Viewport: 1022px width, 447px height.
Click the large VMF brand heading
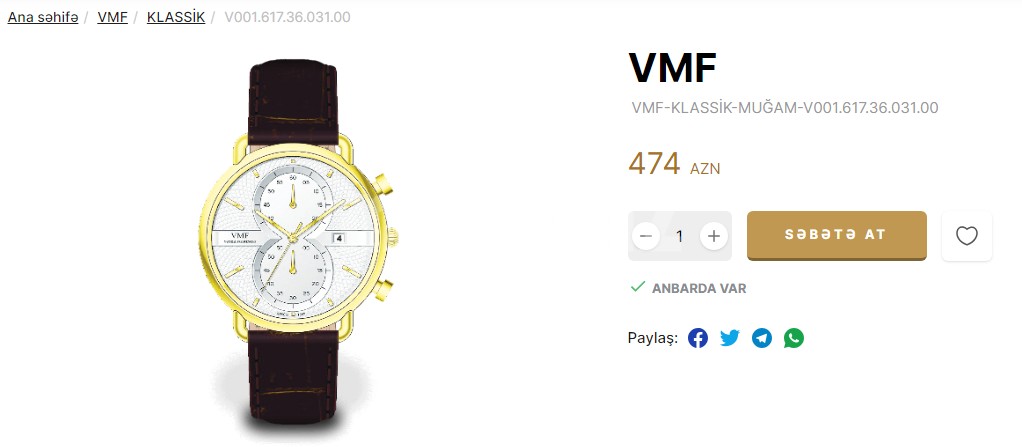tap(673, 67)
